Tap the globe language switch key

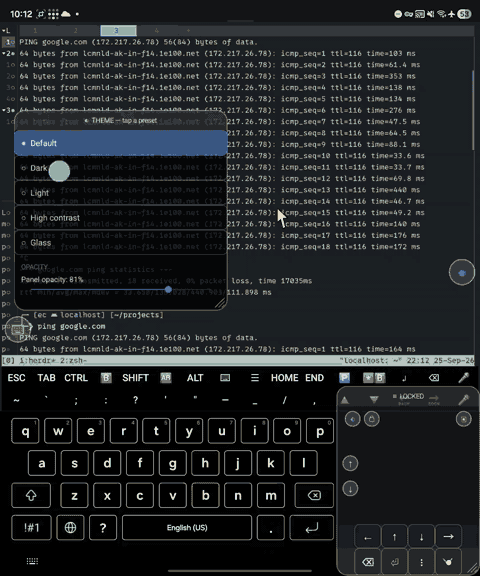tap(70, 528)
